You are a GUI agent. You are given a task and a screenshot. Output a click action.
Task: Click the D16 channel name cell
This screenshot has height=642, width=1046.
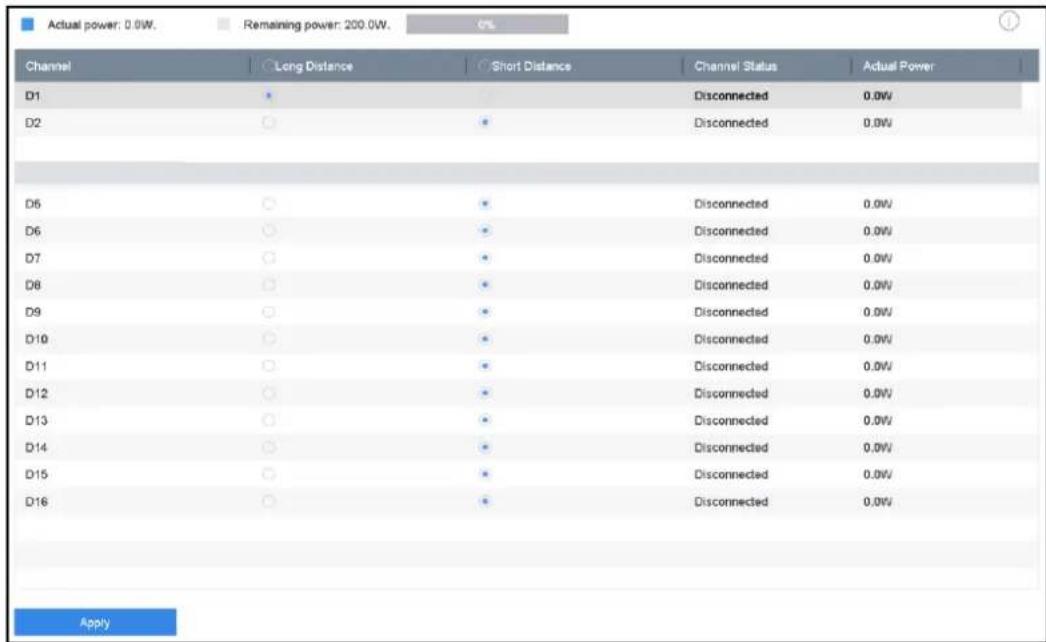pyautogui.click(x=36, y=501)
